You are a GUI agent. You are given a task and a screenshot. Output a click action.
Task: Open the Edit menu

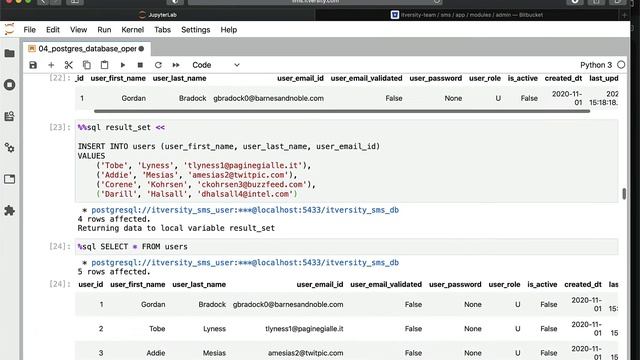point(53,30)
